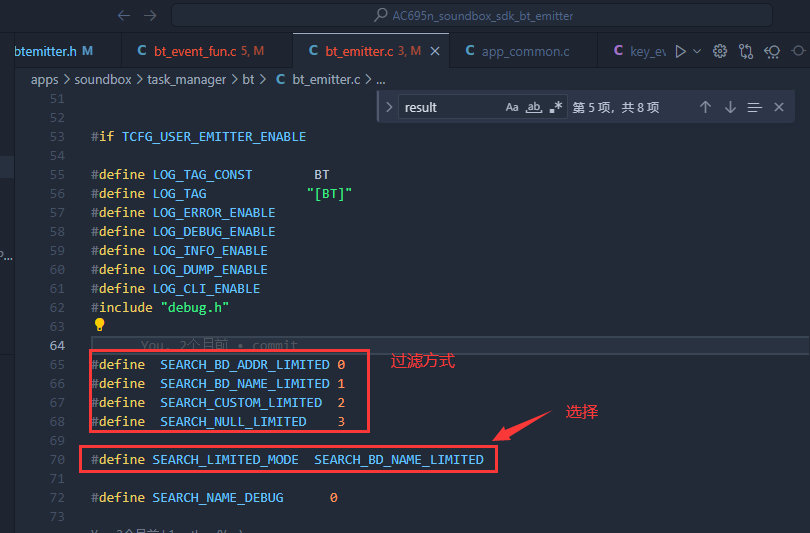Toggle Match Whole Word (ab) option
Viewport: 810px width, 533px height.
(x=534, y=107)
